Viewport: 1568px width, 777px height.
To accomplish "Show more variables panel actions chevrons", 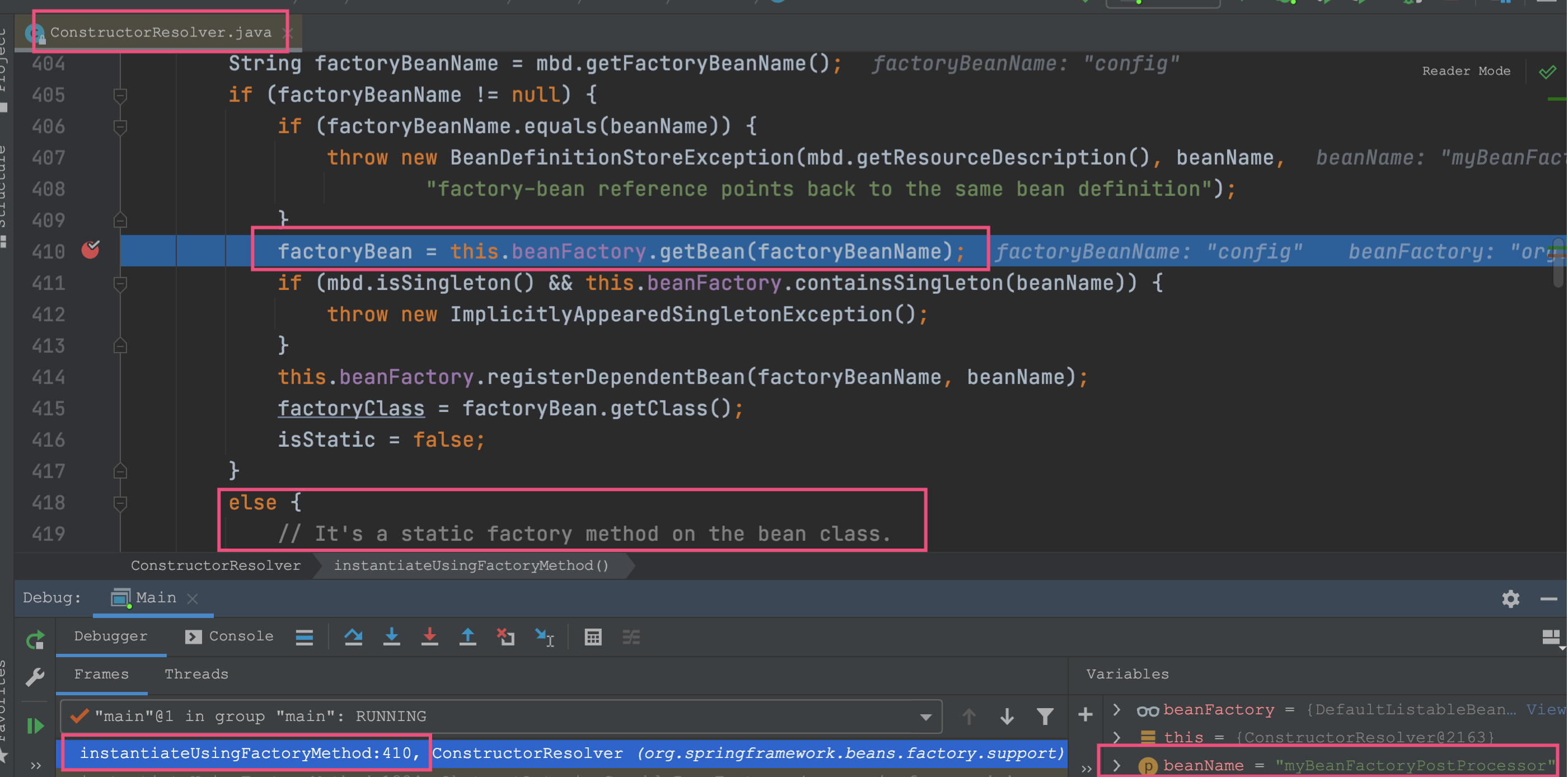I will [1086, 768].
